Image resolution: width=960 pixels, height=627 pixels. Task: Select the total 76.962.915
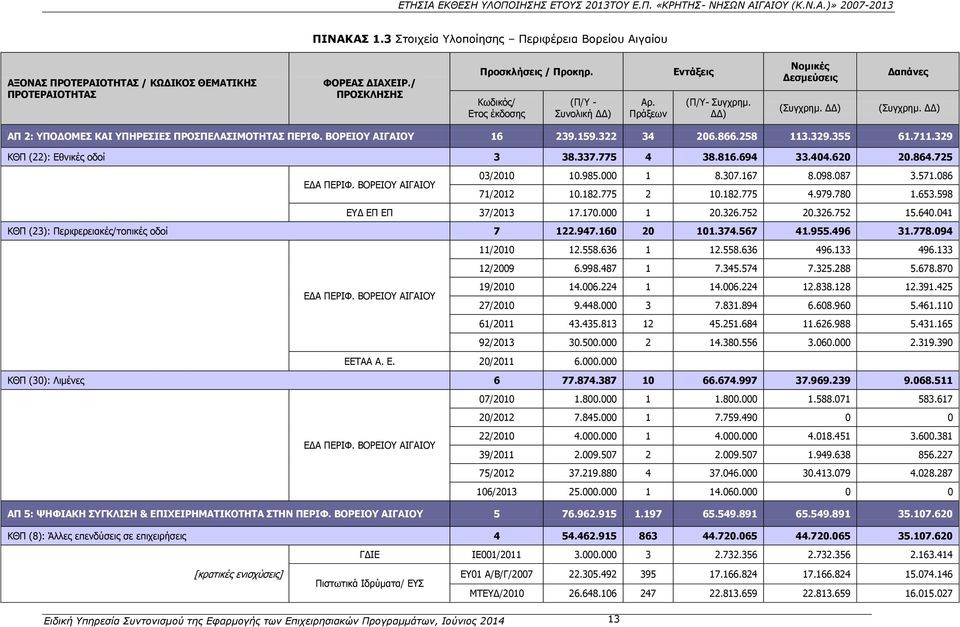tap(589, 514)
